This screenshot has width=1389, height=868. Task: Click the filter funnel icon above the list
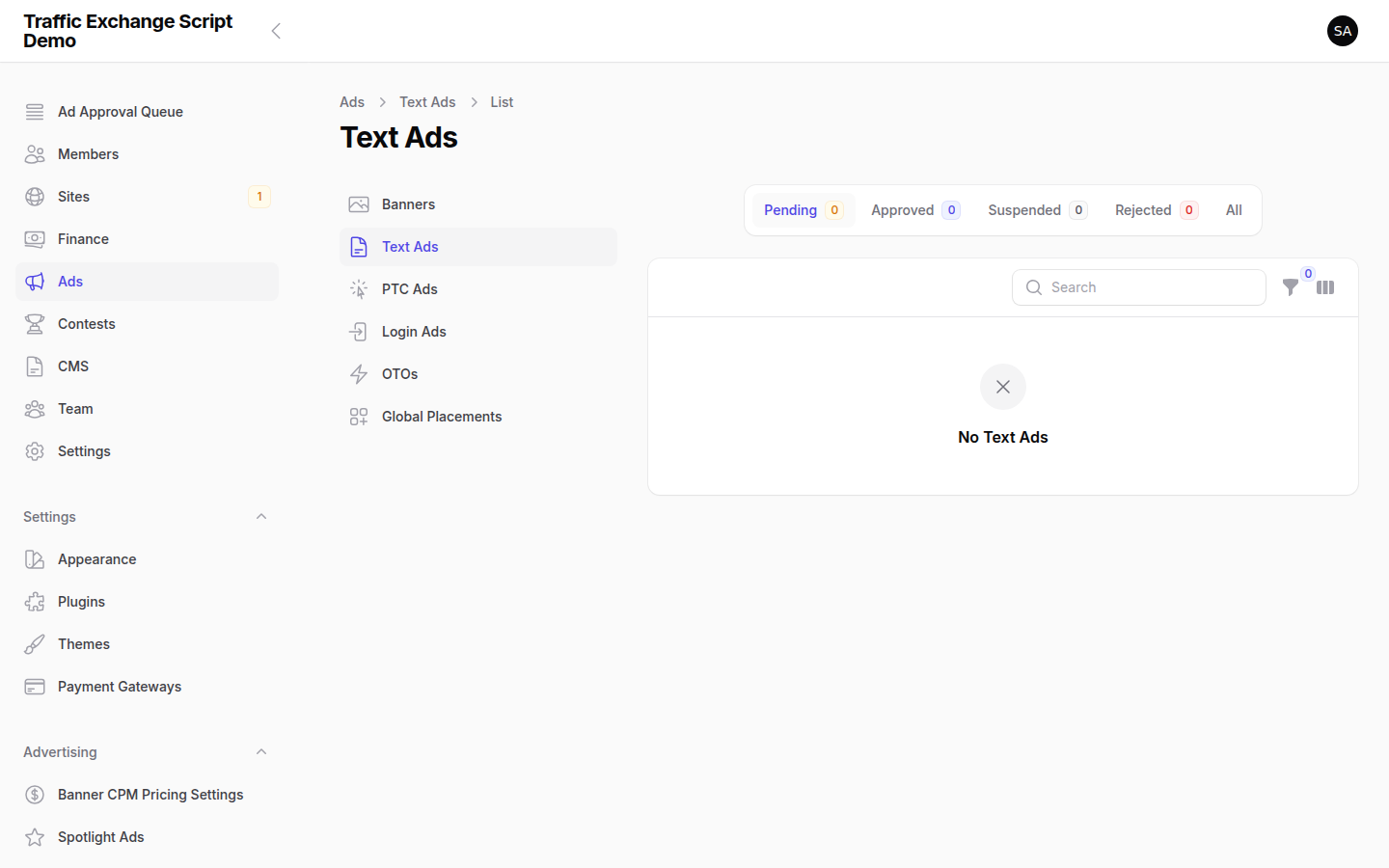(x=1291, y=286)
